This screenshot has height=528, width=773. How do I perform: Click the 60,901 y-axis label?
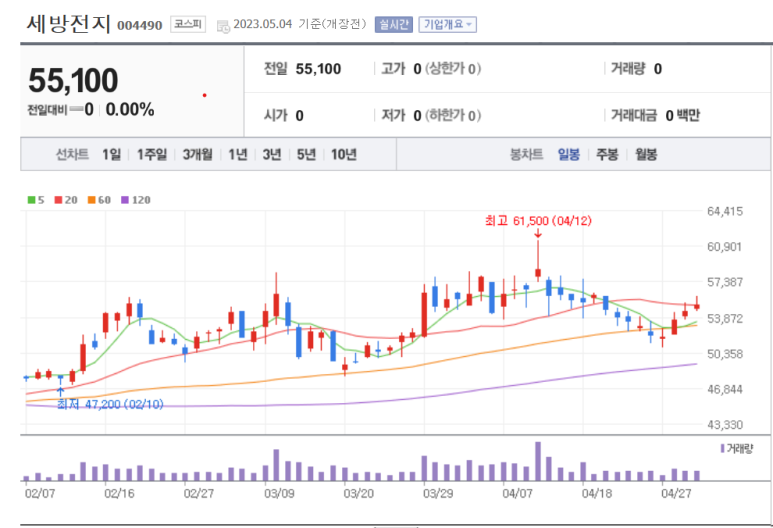point(725,246)
